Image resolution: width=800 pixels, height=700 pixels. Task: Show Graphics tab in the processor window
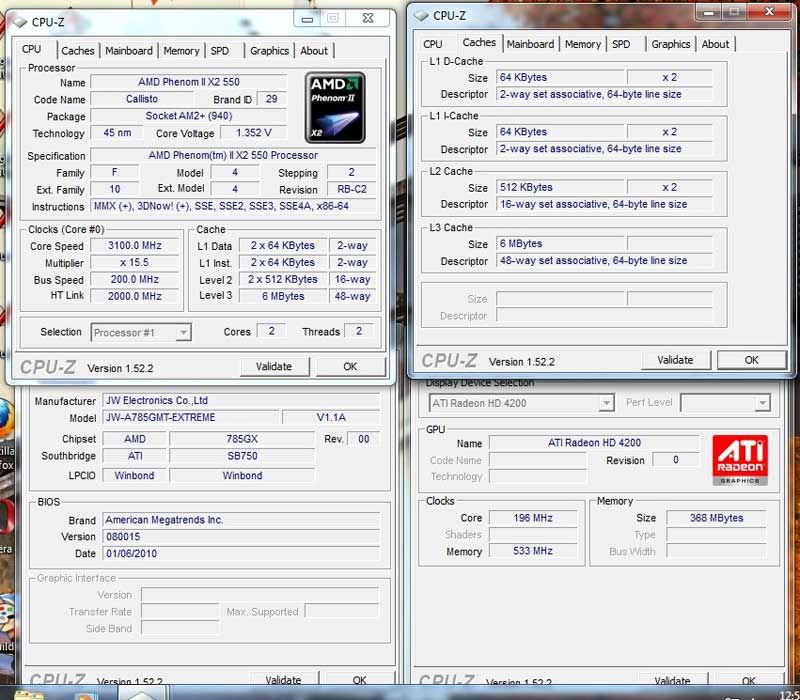click(x=269, y=51)
